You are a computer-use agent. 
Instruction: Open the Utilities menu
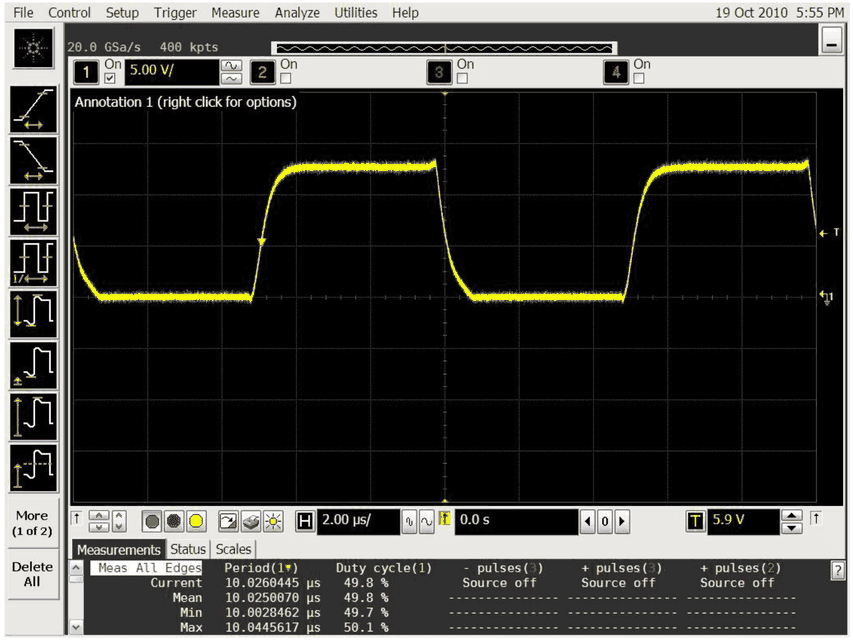tap(356, 13)
